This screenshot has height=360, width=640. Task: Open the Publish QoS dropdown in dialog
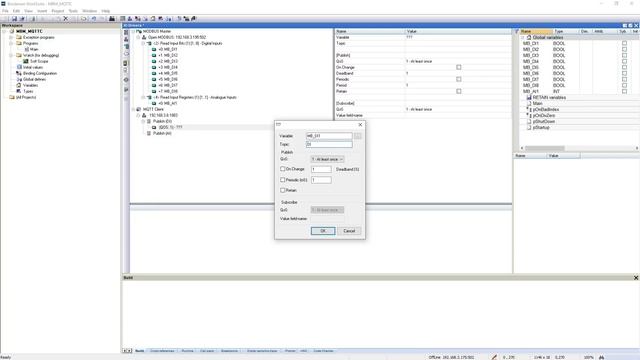click(327, 159)
